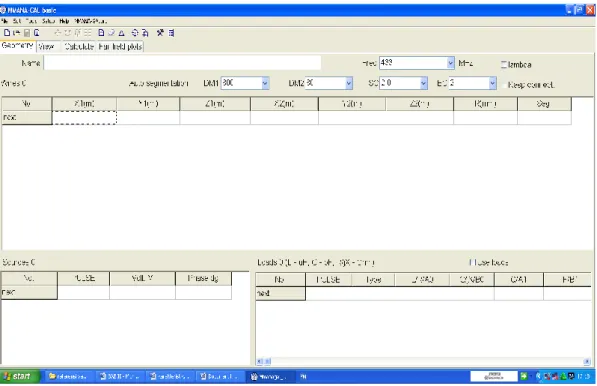This screenshot has height=386, width=597.
Task: Click the MMANA-GAL button on the taskbar
Action: tap(270, 377)
